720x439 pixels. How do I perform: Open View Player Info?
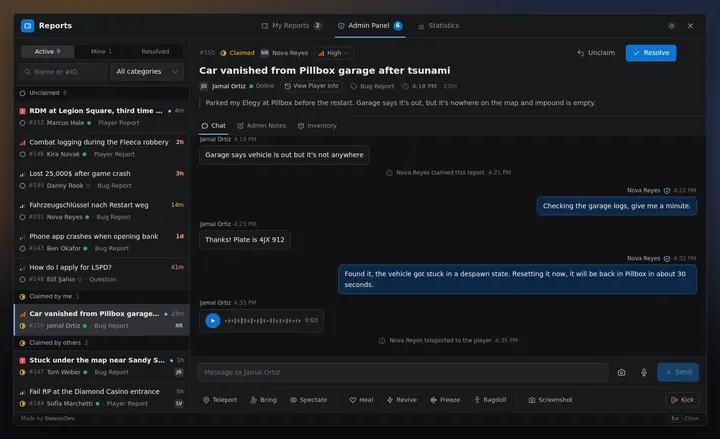(x=311, y=86)
